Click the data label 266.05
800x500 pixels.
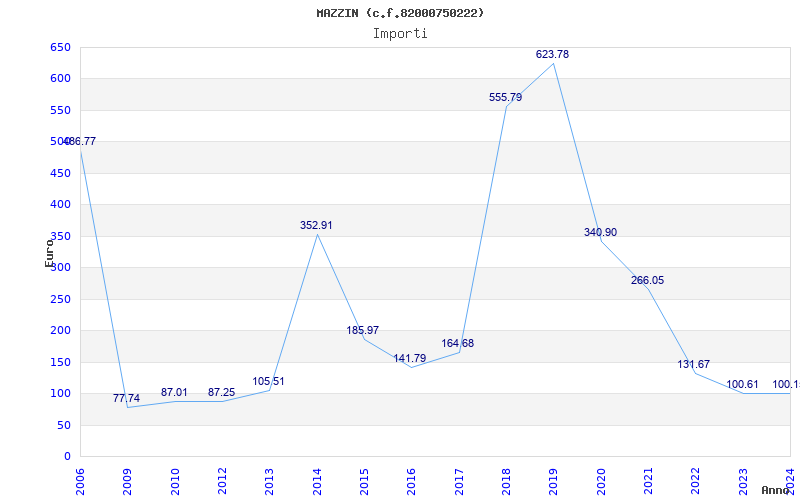[647, 280]
